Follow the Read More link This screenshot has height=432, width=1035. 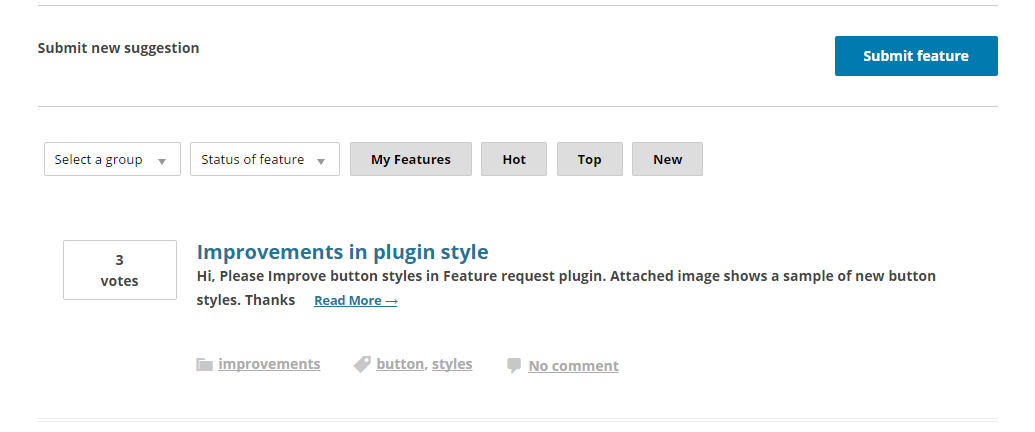pos(355,301)
